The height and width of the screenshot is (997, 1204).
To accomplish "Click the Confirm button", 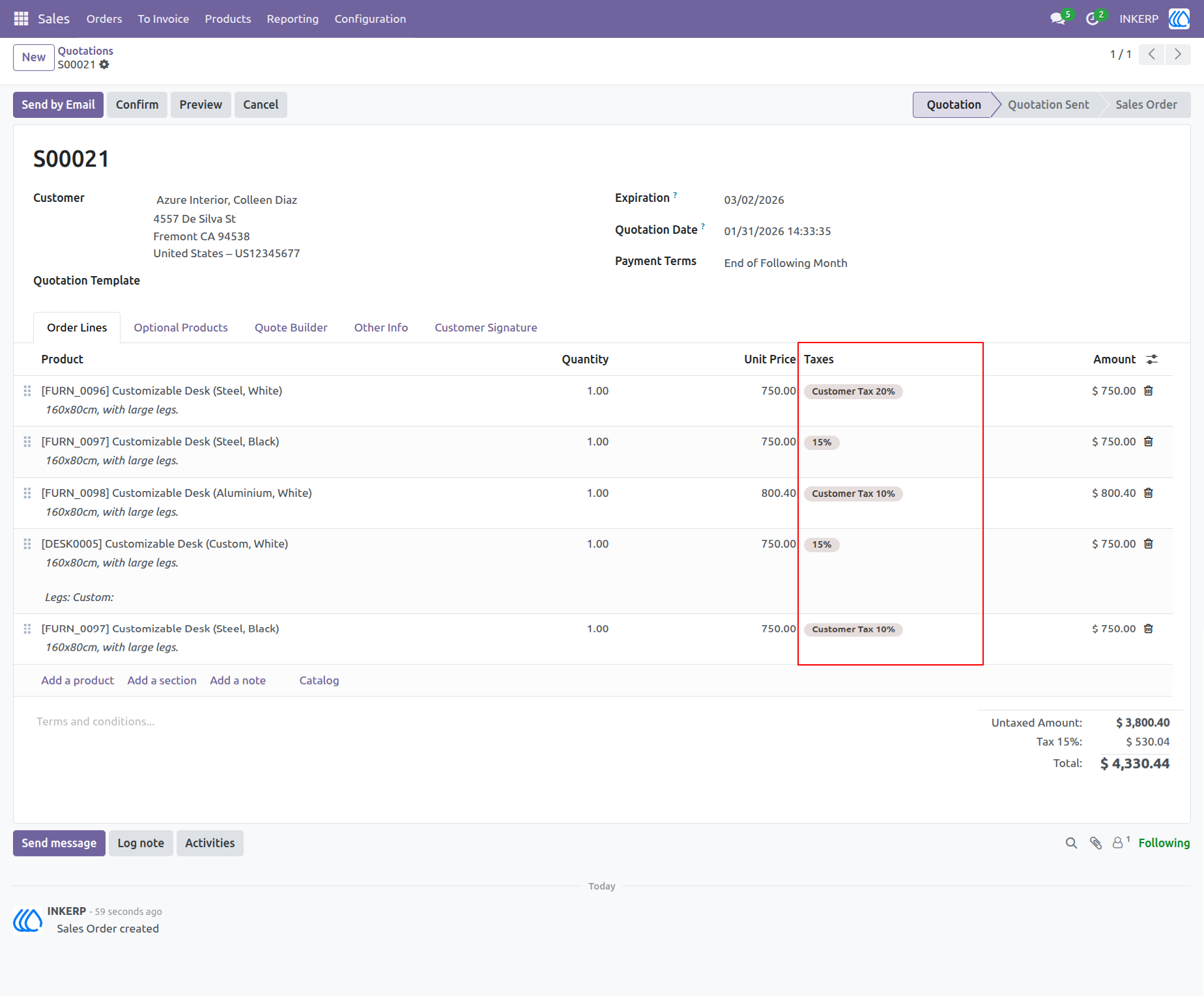I will (x=137, y=105).
